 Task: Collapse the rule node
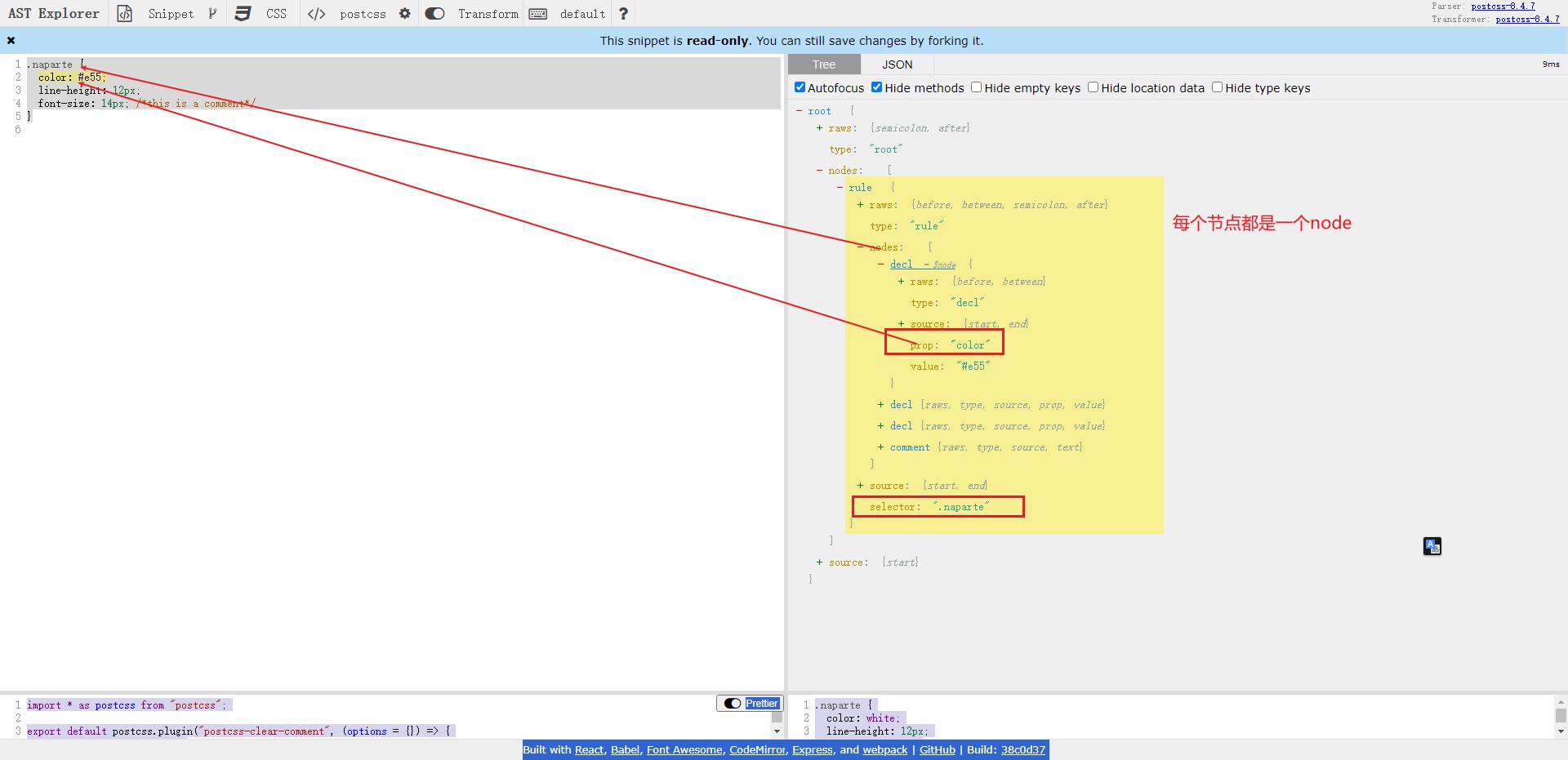click(x=840, y=188)
